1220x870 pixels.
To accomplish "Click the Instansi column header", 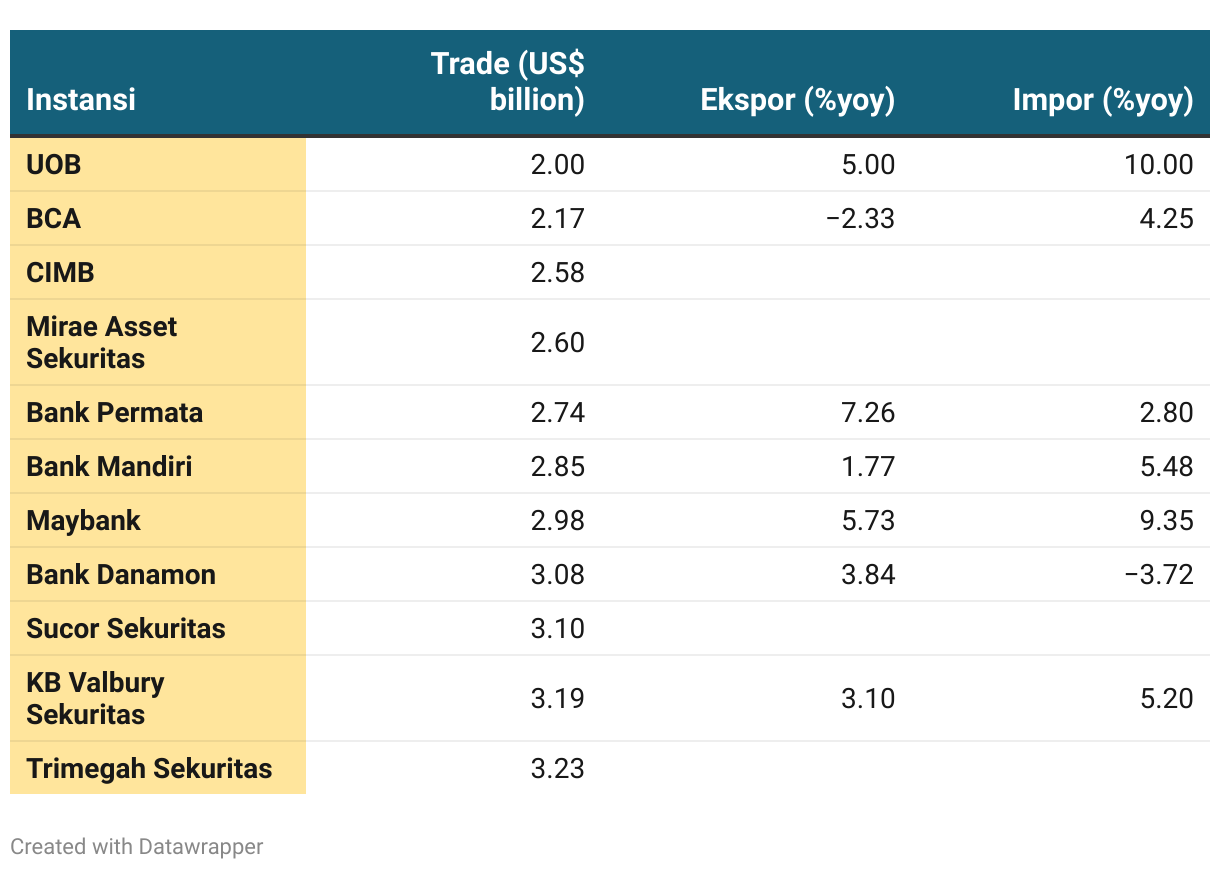I will click(81, 100).
